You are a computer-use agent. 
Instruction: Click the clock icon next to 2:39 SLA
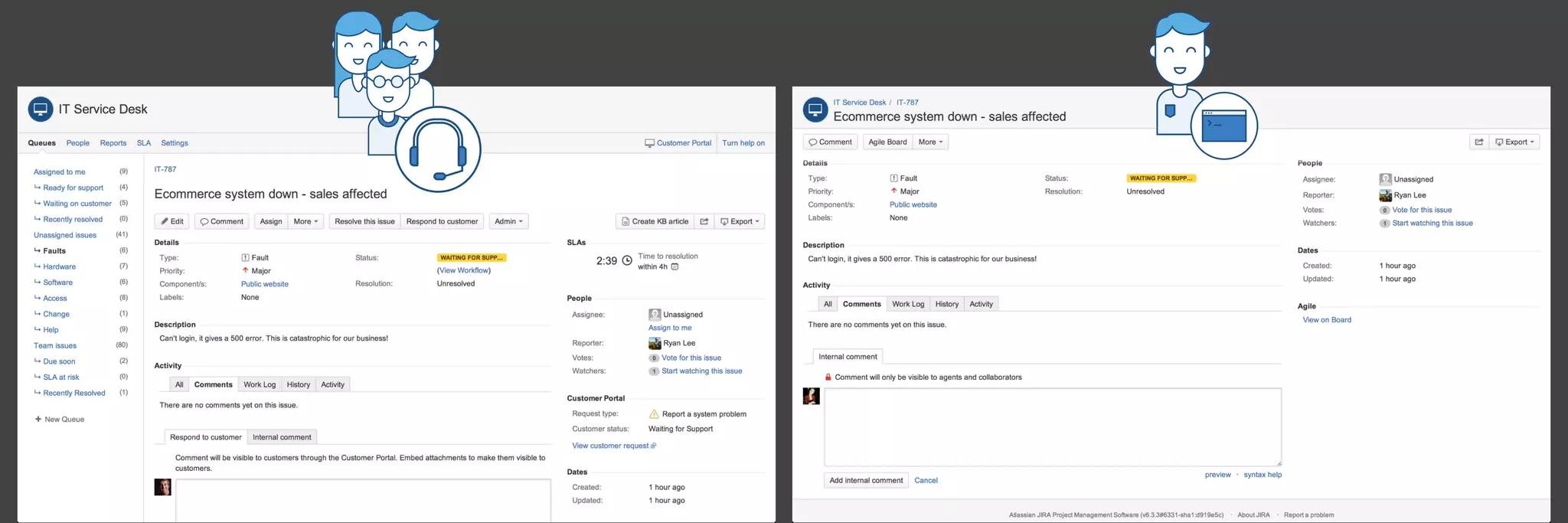coord(627,260)
